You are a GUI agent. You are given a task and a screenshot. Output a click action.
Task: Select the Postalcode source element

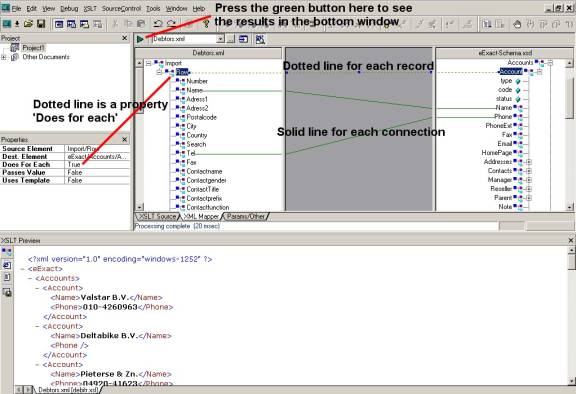tap(201, 117)
